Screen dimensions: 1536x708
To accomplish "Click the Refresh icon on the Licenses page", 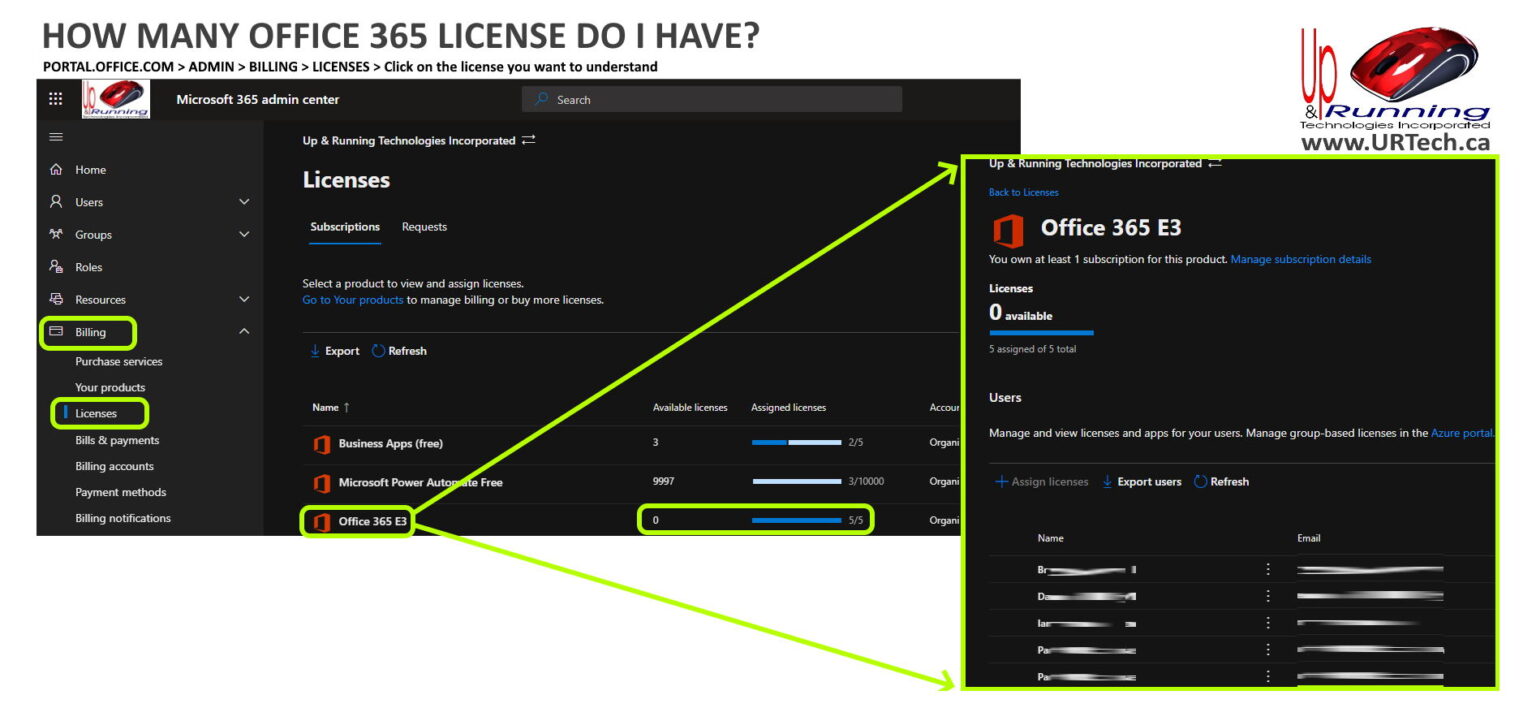I will pyautogui.click(x=377, y=351).
